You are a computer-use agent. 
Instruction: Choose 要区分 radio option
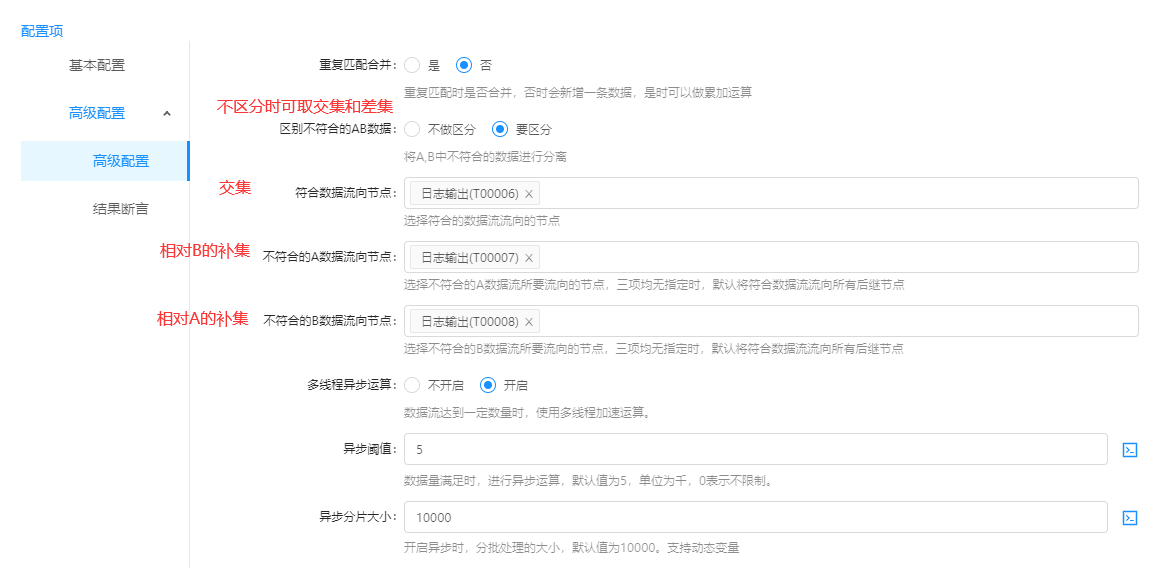(500, 129)
